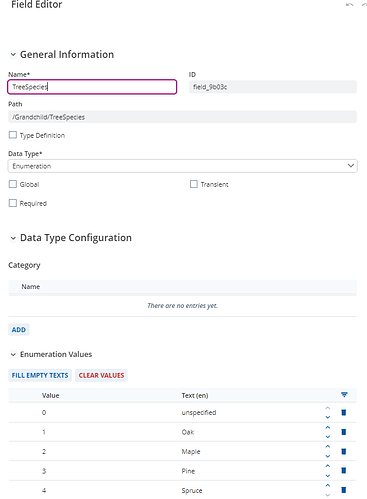The height and width of the screenshot is (499, 367).
Task: Mark the field as Required
Action: coord(13,203)
